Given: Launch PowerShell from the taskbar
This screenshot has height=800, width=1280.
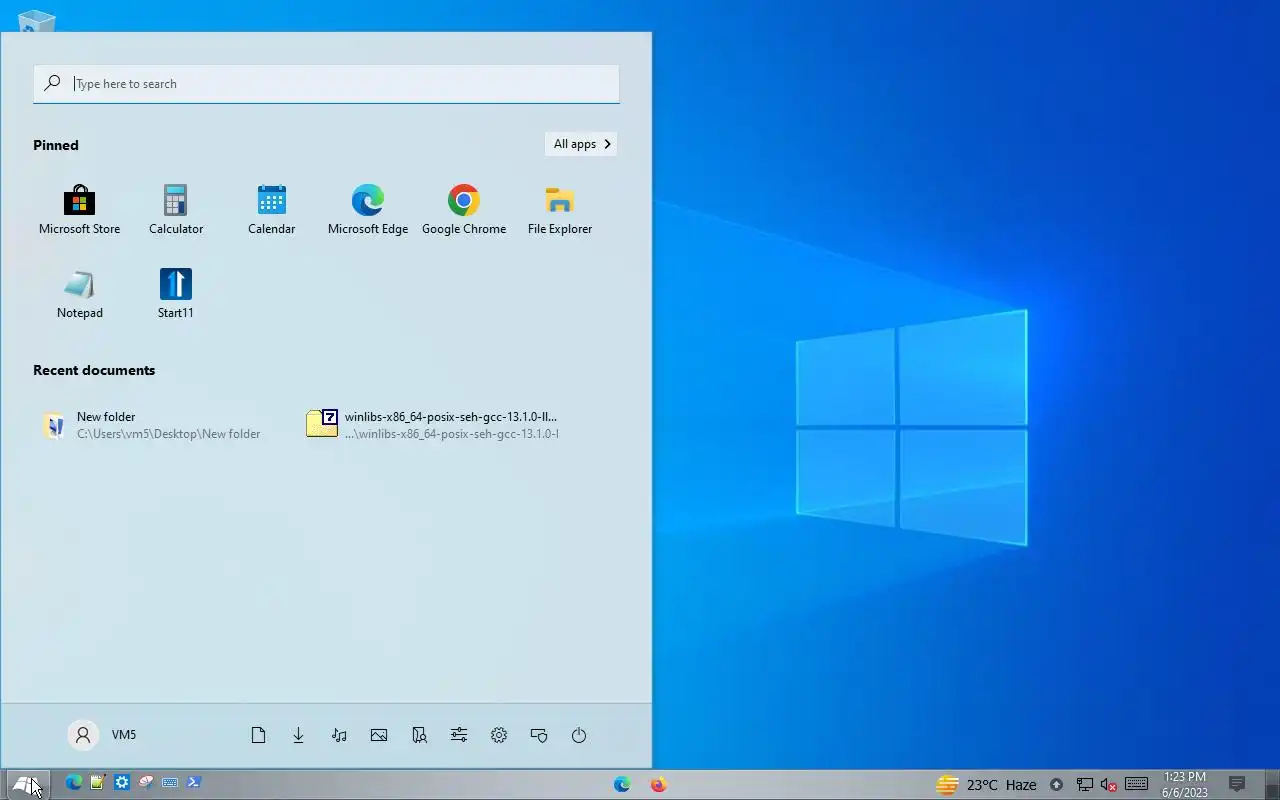Looking at the screenshot, I should (194, 783).
